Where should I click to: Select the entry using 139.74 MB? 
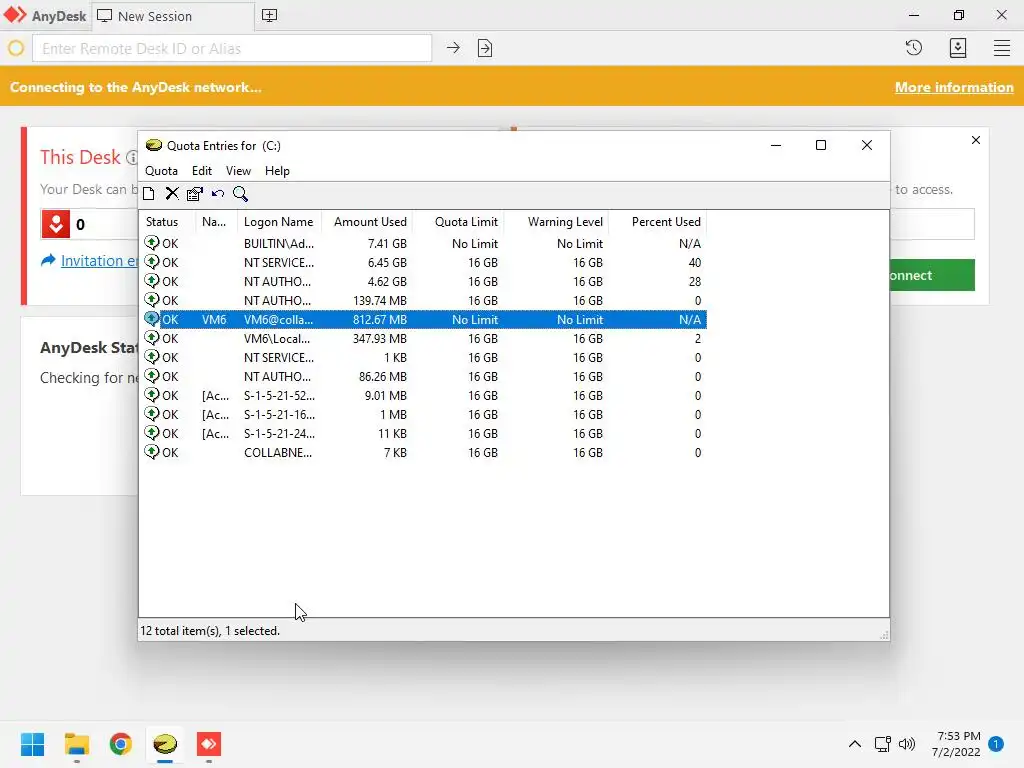coord(423,300)
